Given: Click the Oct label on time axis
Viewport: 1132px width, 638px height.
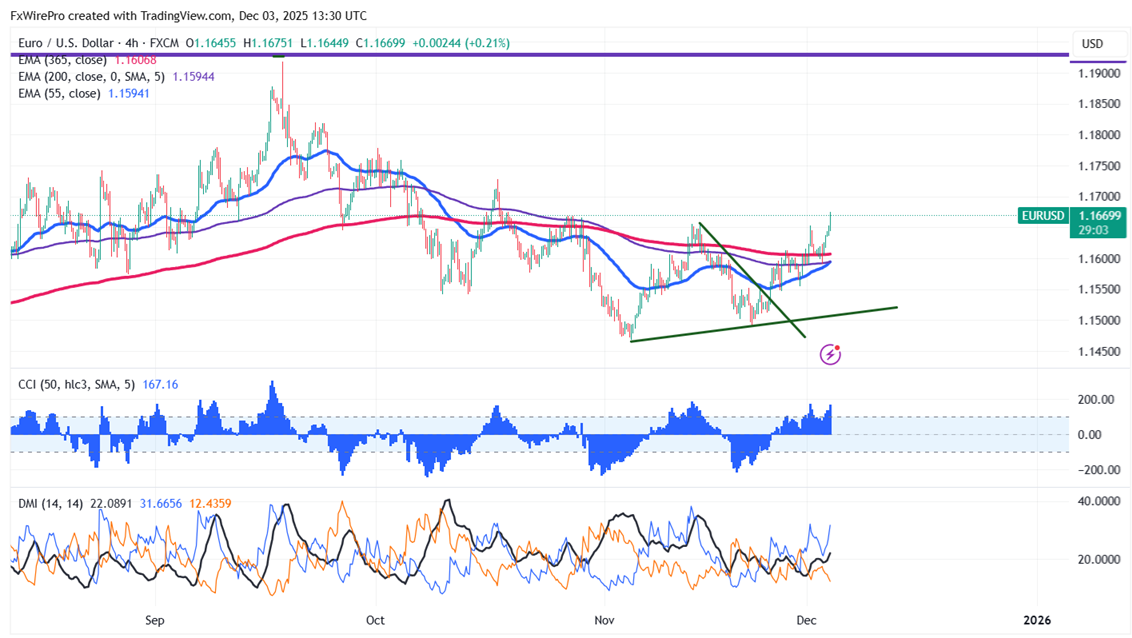Looking at the screenshot, I should click(375, 620).
